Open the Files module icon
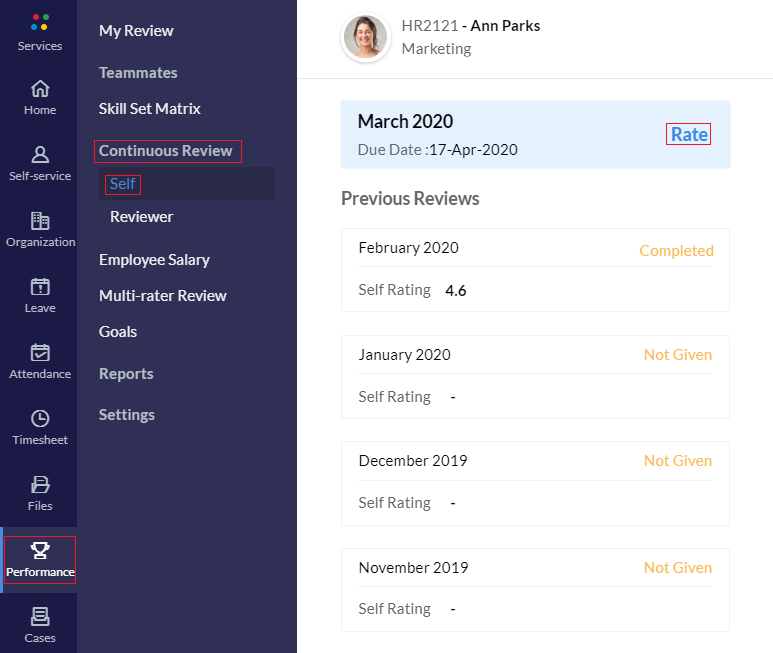 point(40,484)
